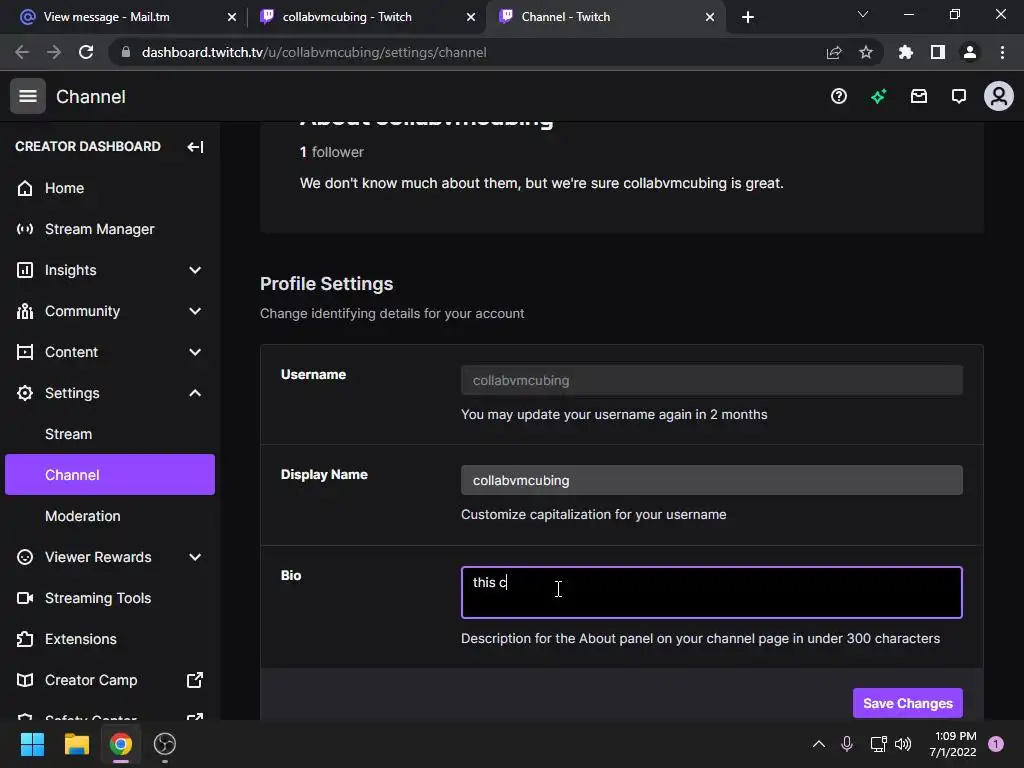Image resolution: width=1024 pixels, height=768 pixels.
Task: Toggle the Chrome side panel icon
Action: [x=938, y=52]
